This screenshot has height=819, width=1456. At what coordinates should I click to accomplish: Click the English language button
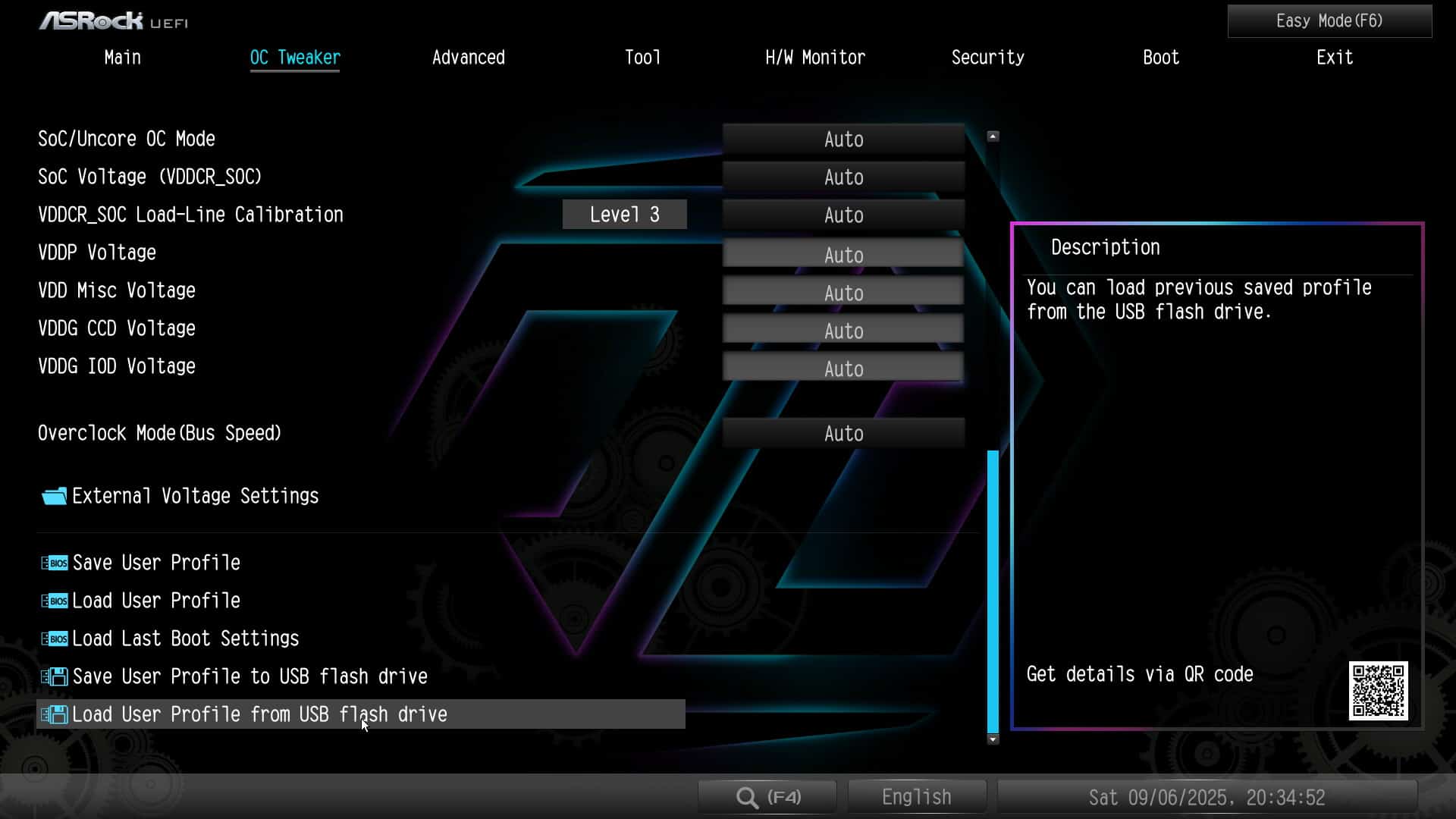tap(916, 797)
